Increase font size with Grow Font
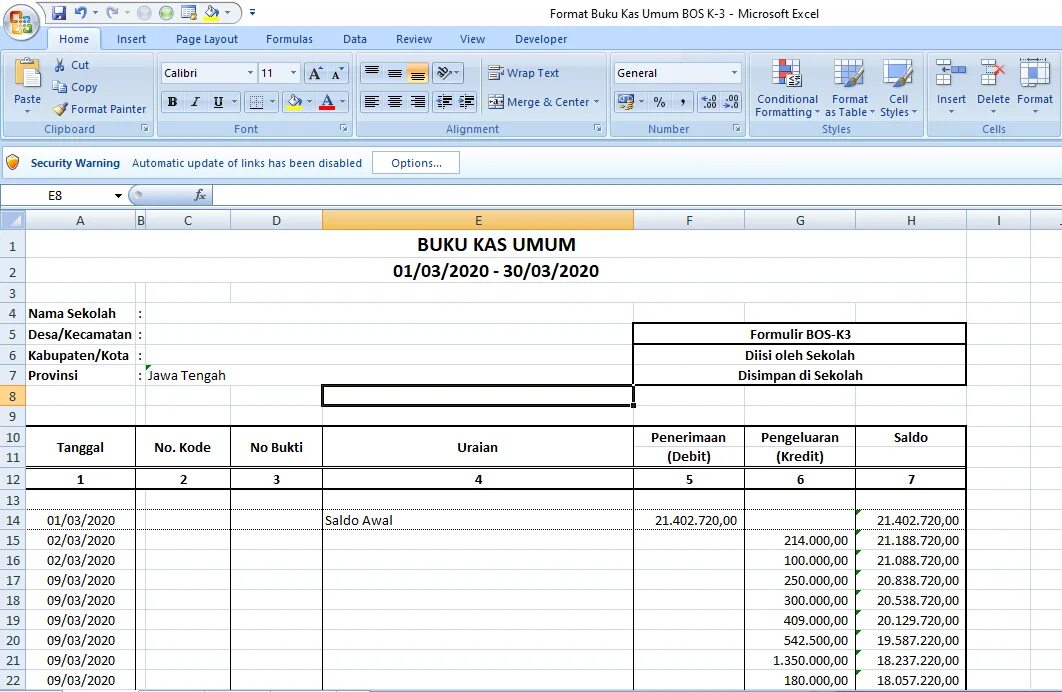1062x692 pixels. tap(315, 73)
